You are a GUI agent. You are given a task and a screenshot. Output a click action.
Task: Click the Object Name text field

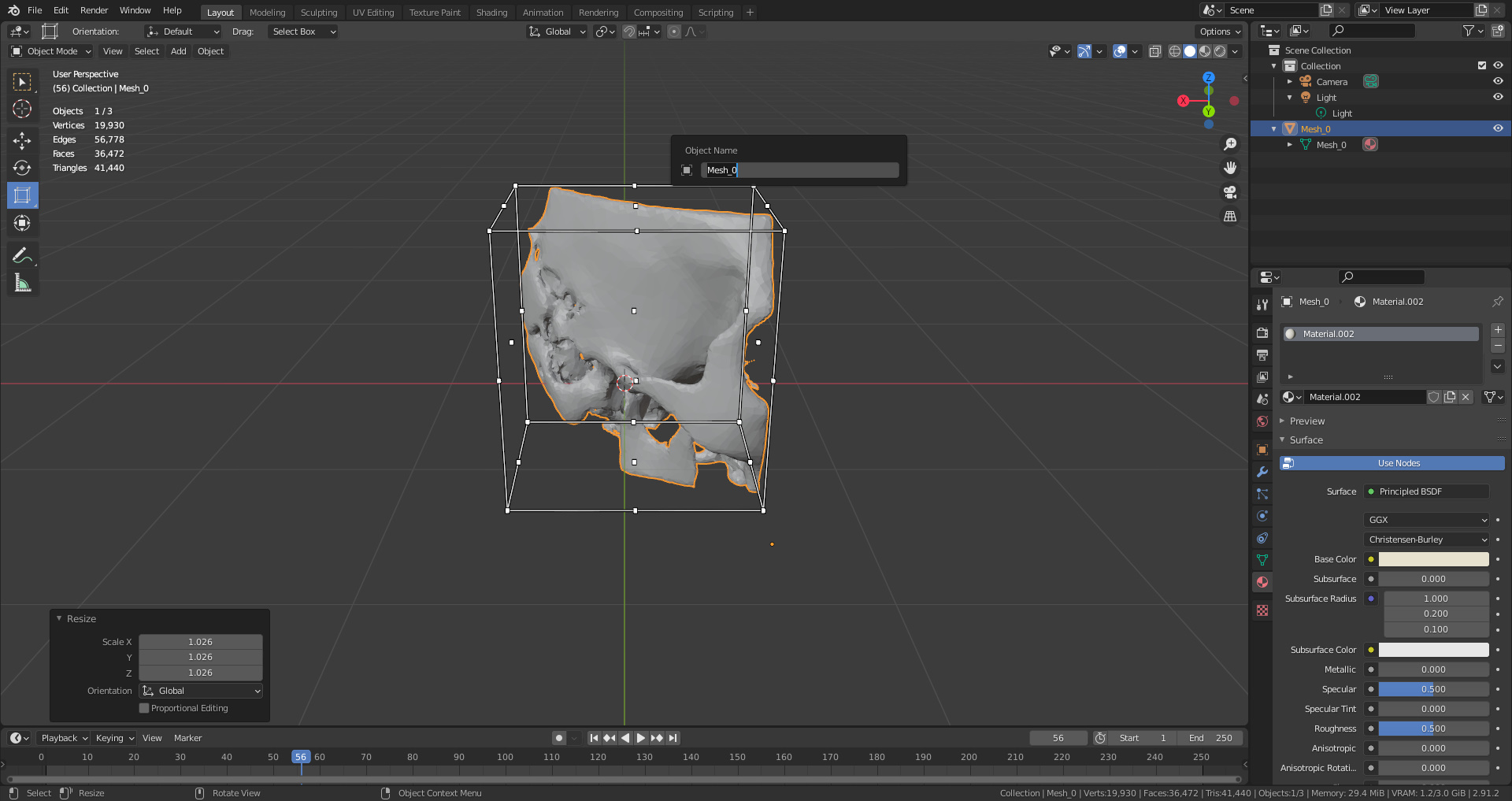pyautogui.click(x=799, y=170)
